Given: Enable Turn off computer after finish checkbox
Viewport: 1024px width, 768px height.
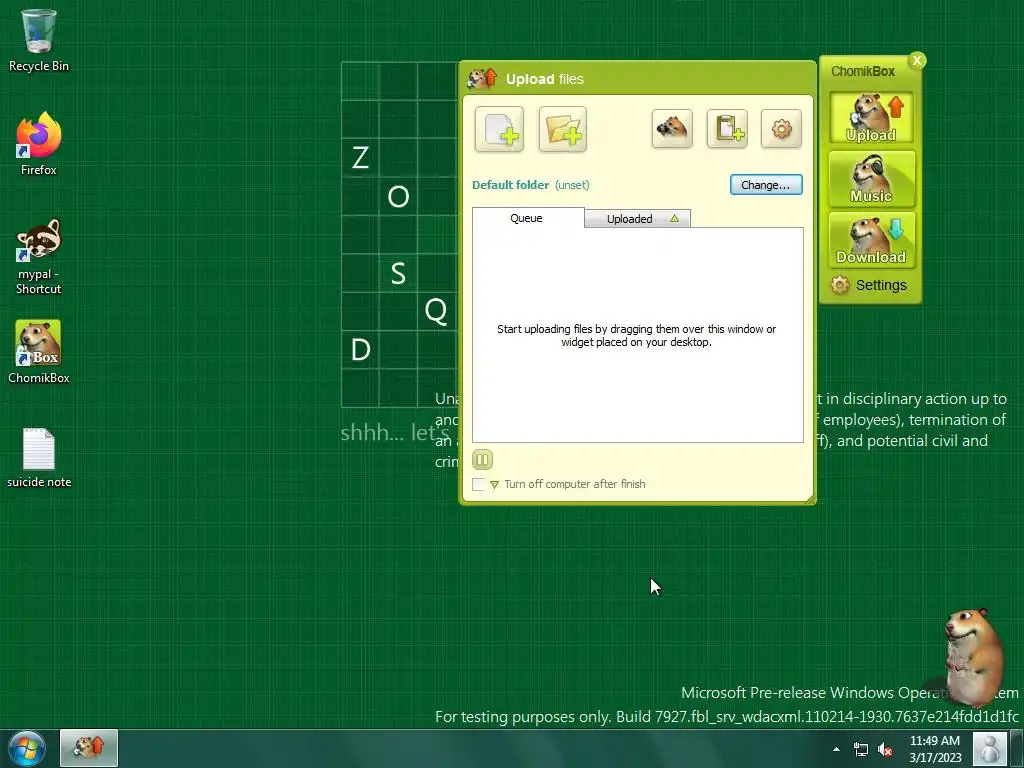Looking at the screenshot, I should [x=478, y=484].
